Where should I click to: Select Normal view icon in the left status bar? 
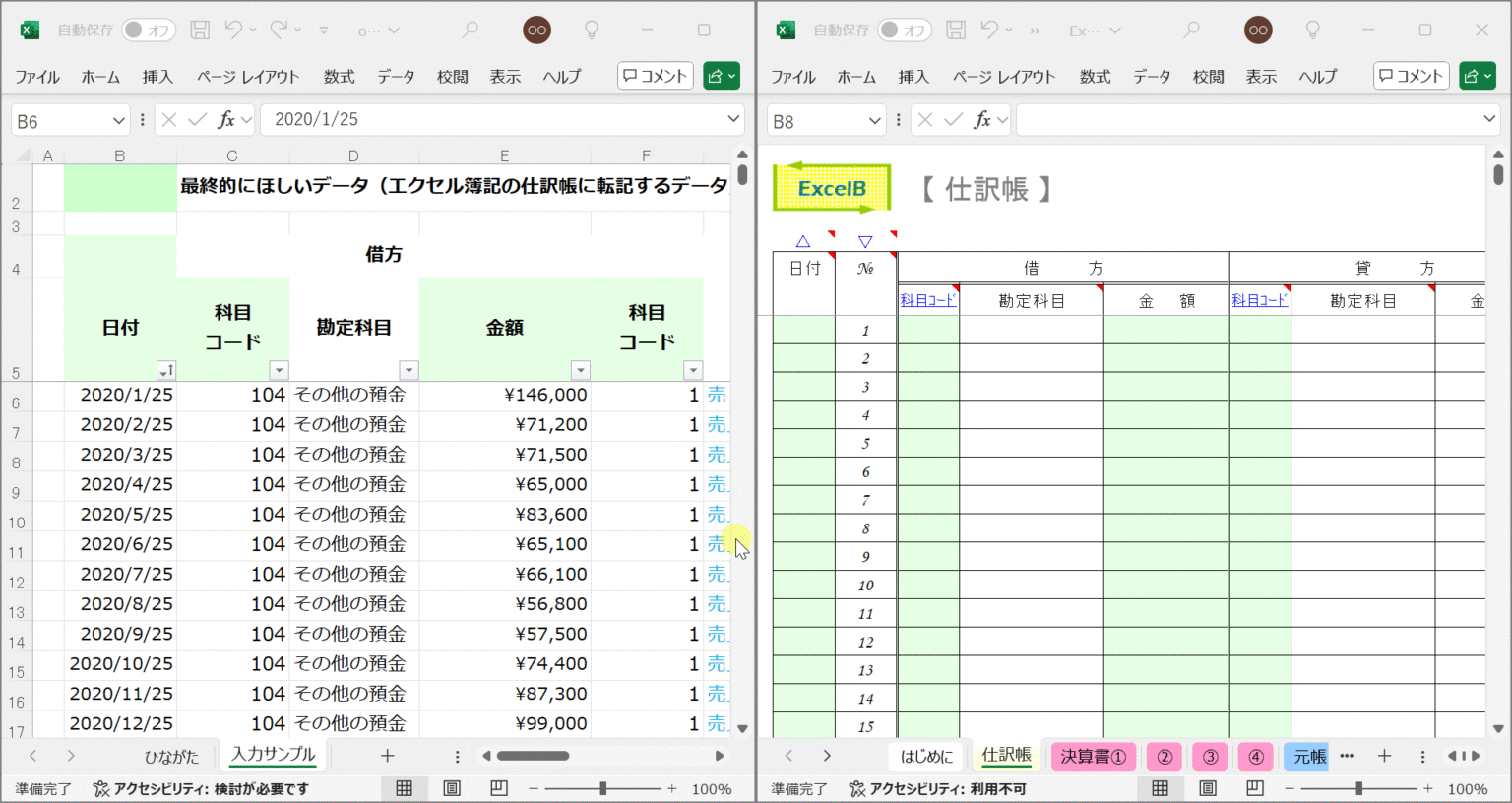404,788
